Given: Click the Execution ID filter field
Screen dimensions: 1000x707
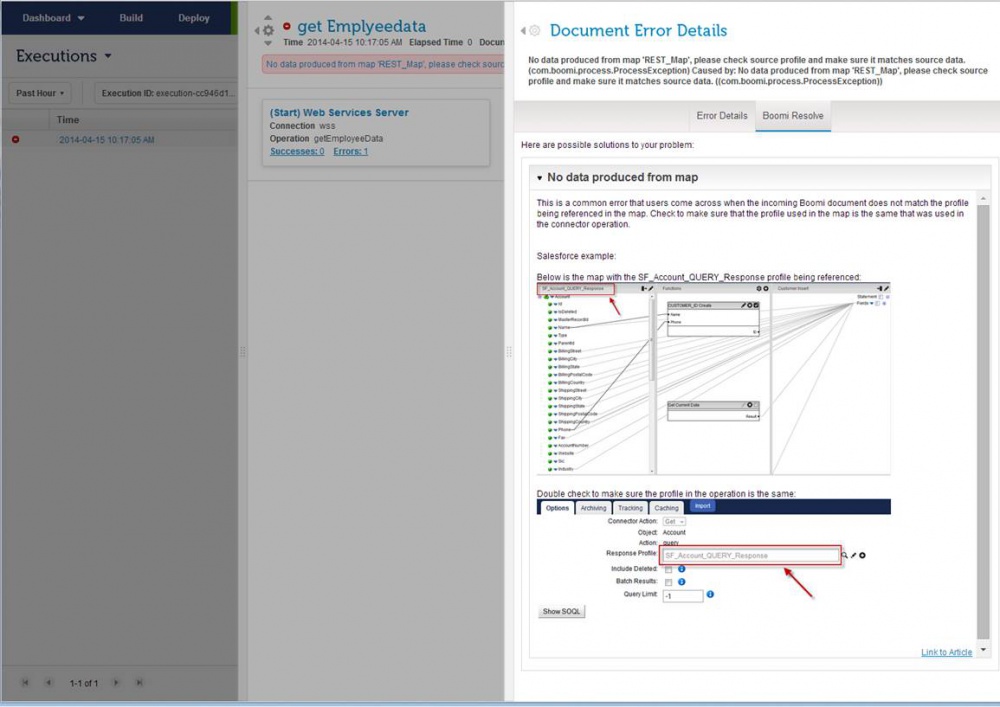Looking at the screenshot, I should (x=166, y=93).
